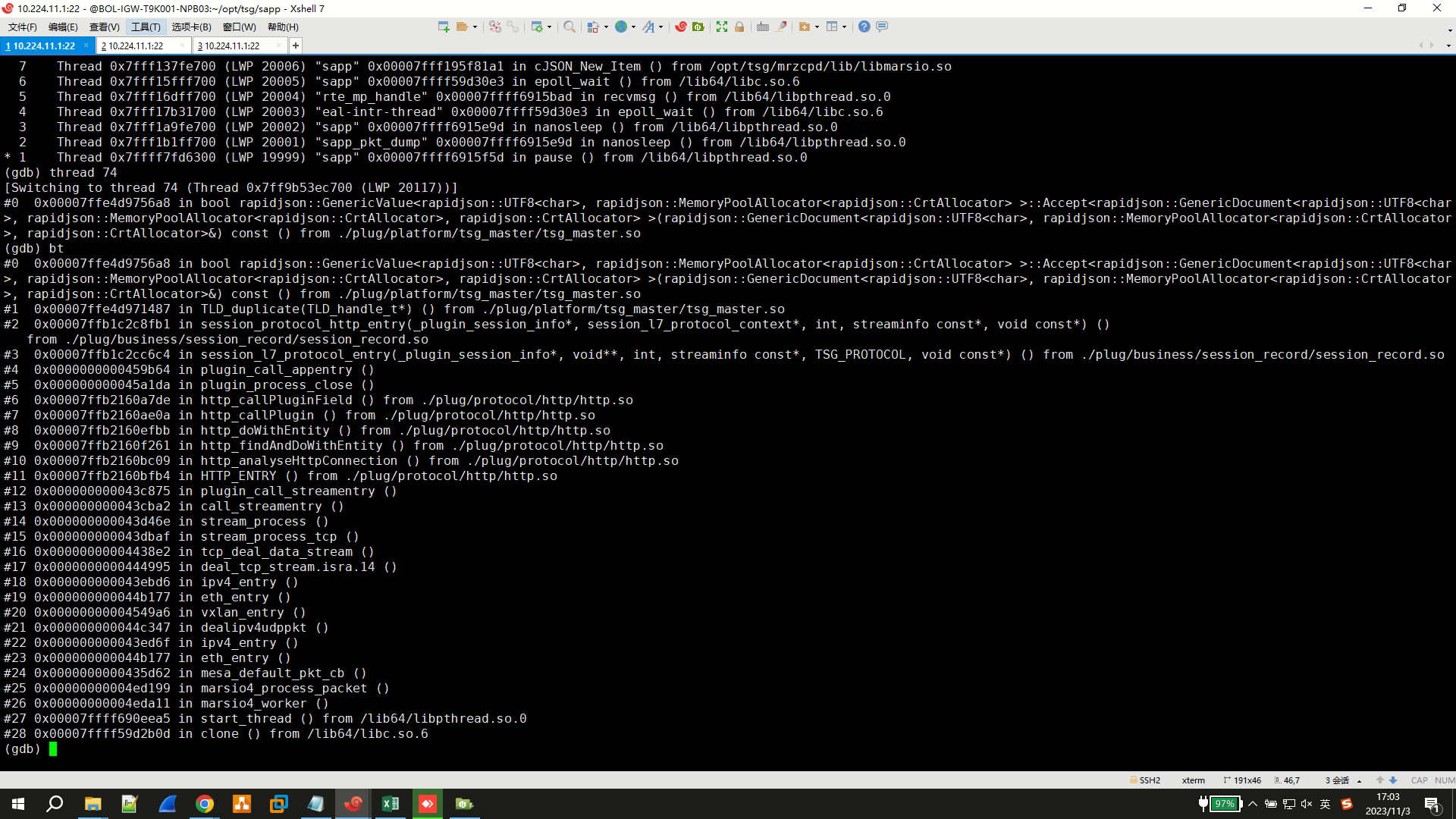Toggle the highlighter pen icon
Image resolution: width=1456 pixels, height=819 pixels.
click(782, 27)
